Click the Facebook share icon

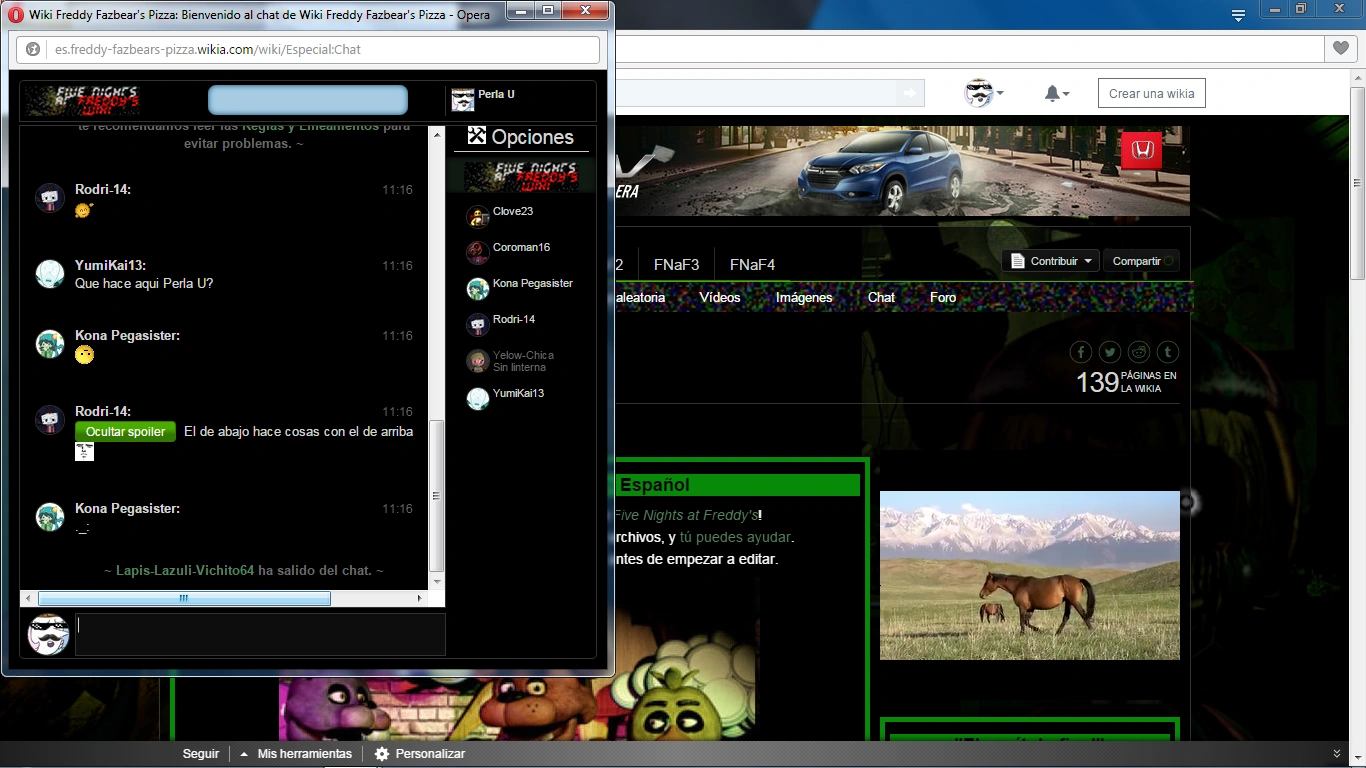point(1081,352)
